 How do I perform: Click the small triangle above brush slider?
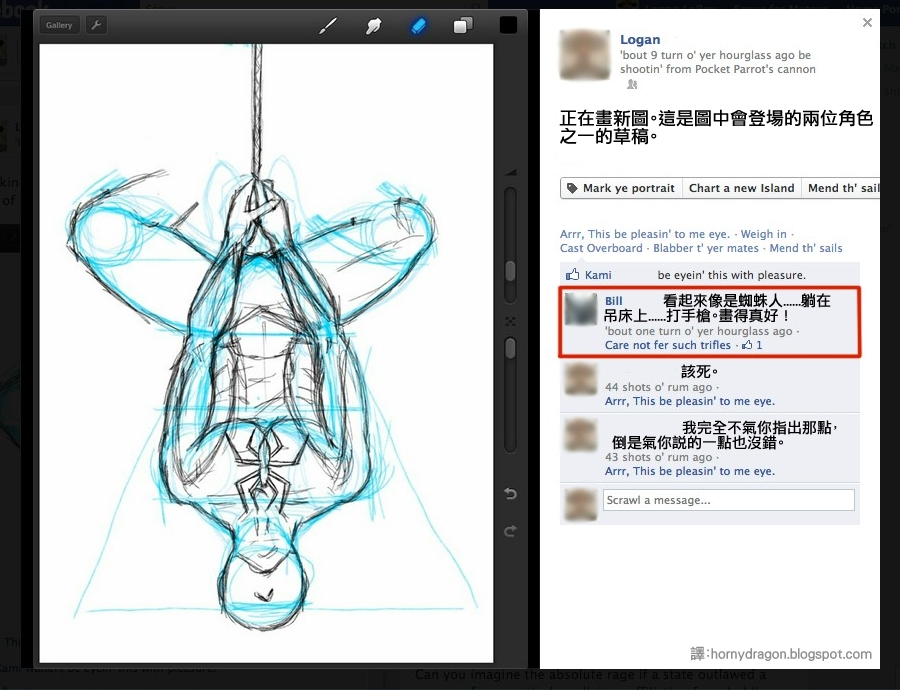pyautogui.click(x=510, y=172)
